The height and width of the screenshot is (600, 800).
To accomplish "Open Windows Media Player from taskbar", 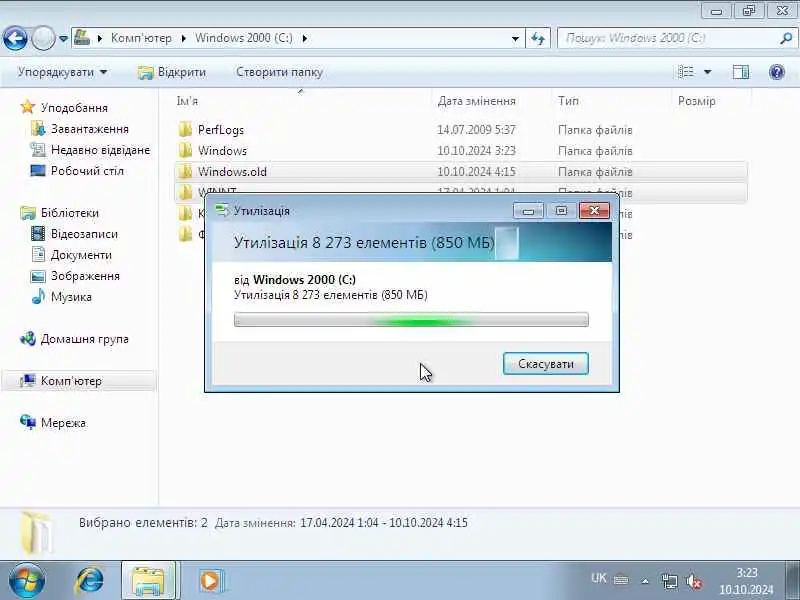I will [210, 581].
